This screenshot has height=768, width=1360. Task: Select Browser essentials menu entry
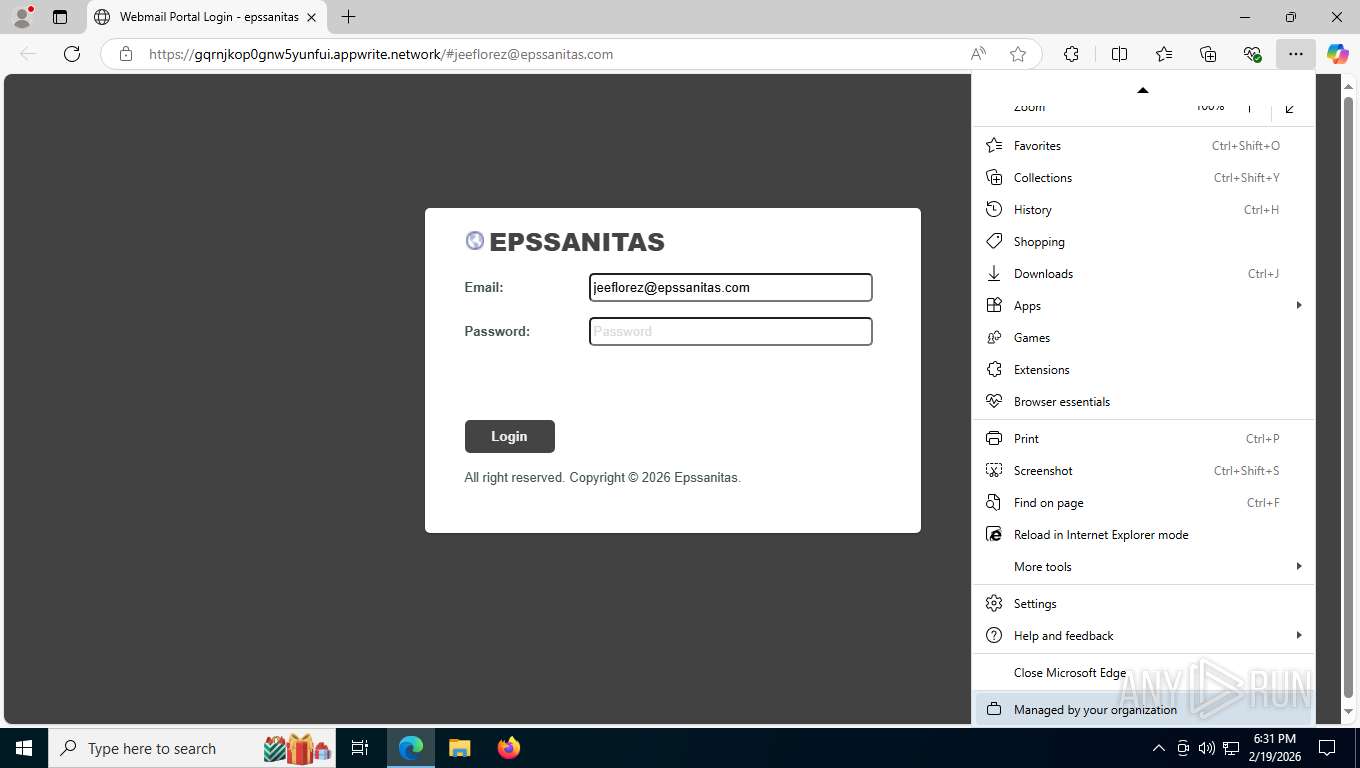pos(1143,402)
